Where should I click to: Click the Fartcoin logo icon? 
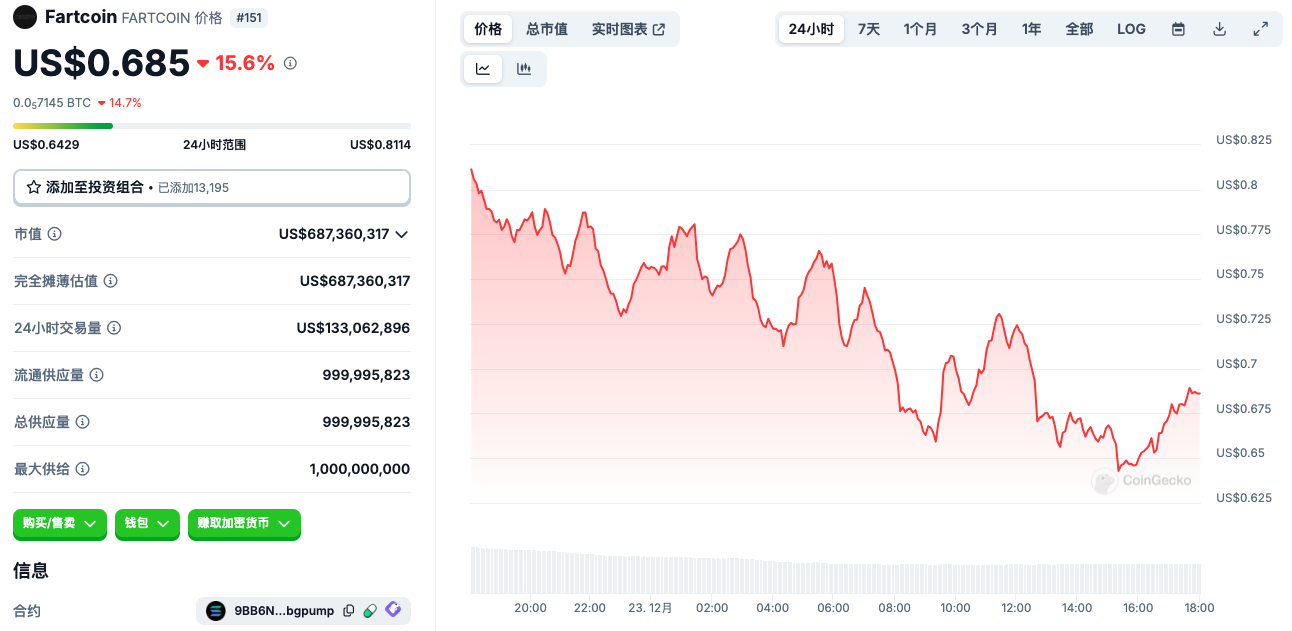[x=25, y=17]
